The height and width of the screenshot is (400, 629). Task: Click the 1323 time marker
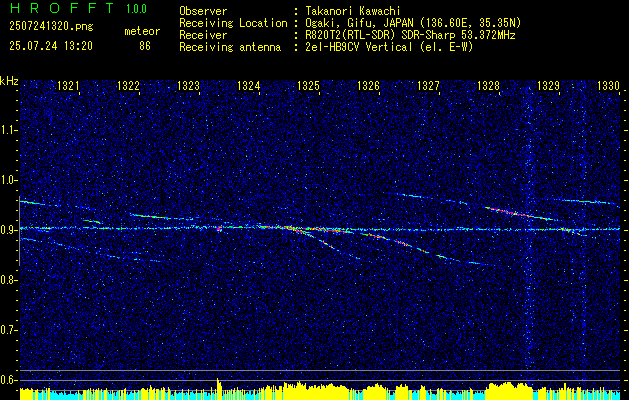pos(188,85)
